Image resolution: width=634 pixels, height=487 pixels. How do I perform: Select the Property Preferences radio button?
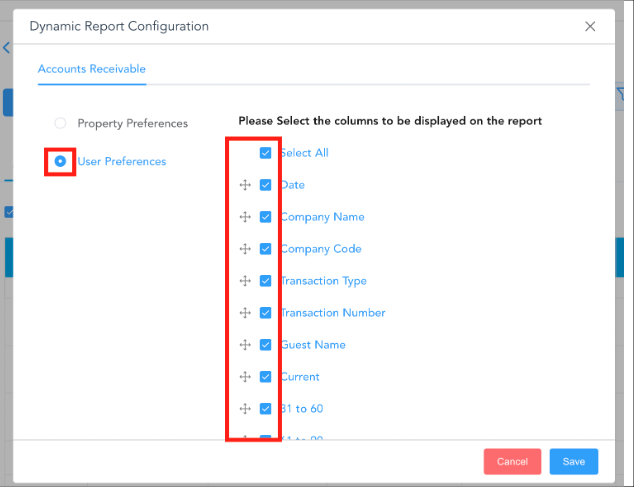[60, 123]
